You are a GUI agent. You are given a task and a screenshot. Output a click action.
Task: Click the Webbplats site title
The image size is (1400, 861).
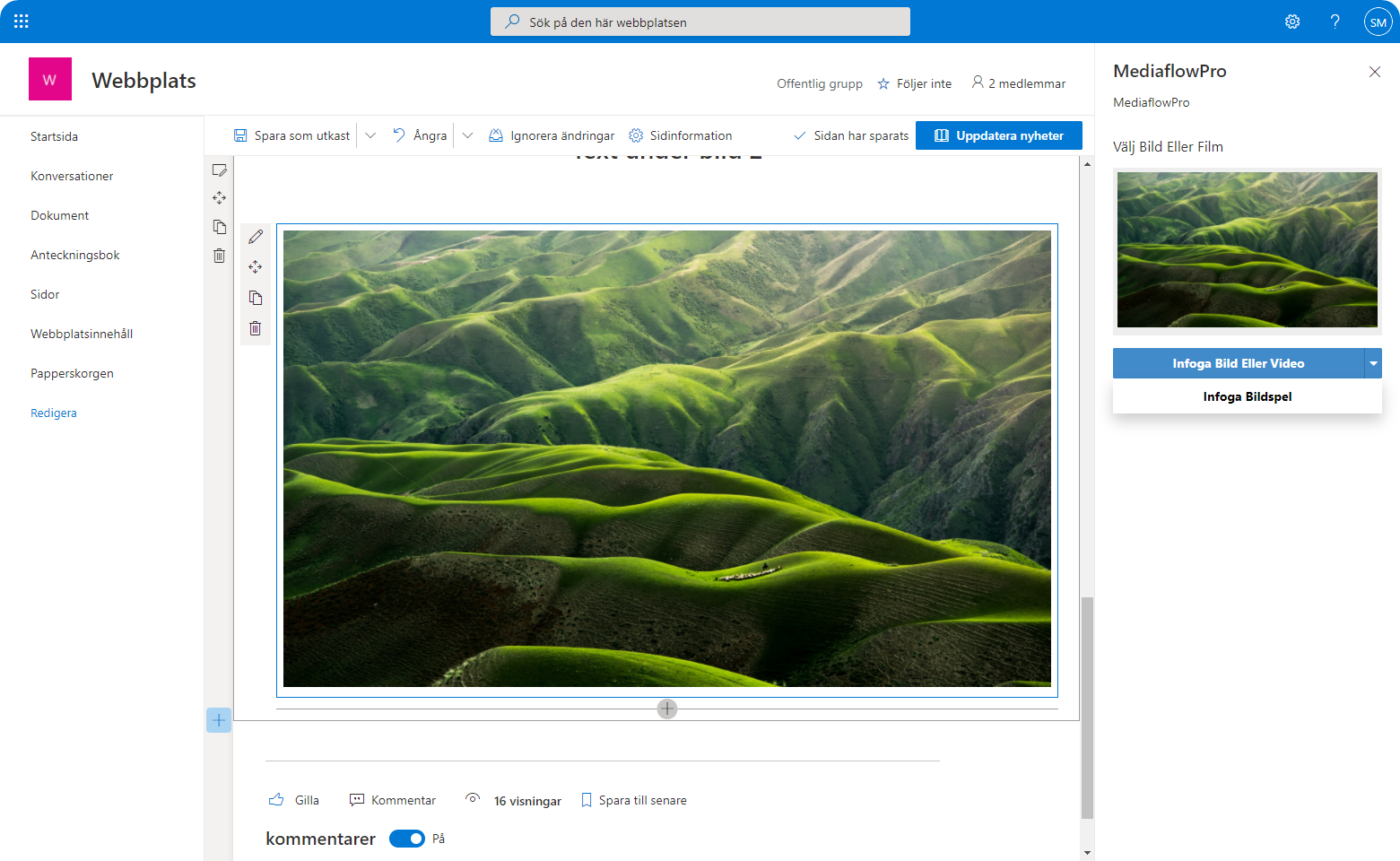point(143,80)
